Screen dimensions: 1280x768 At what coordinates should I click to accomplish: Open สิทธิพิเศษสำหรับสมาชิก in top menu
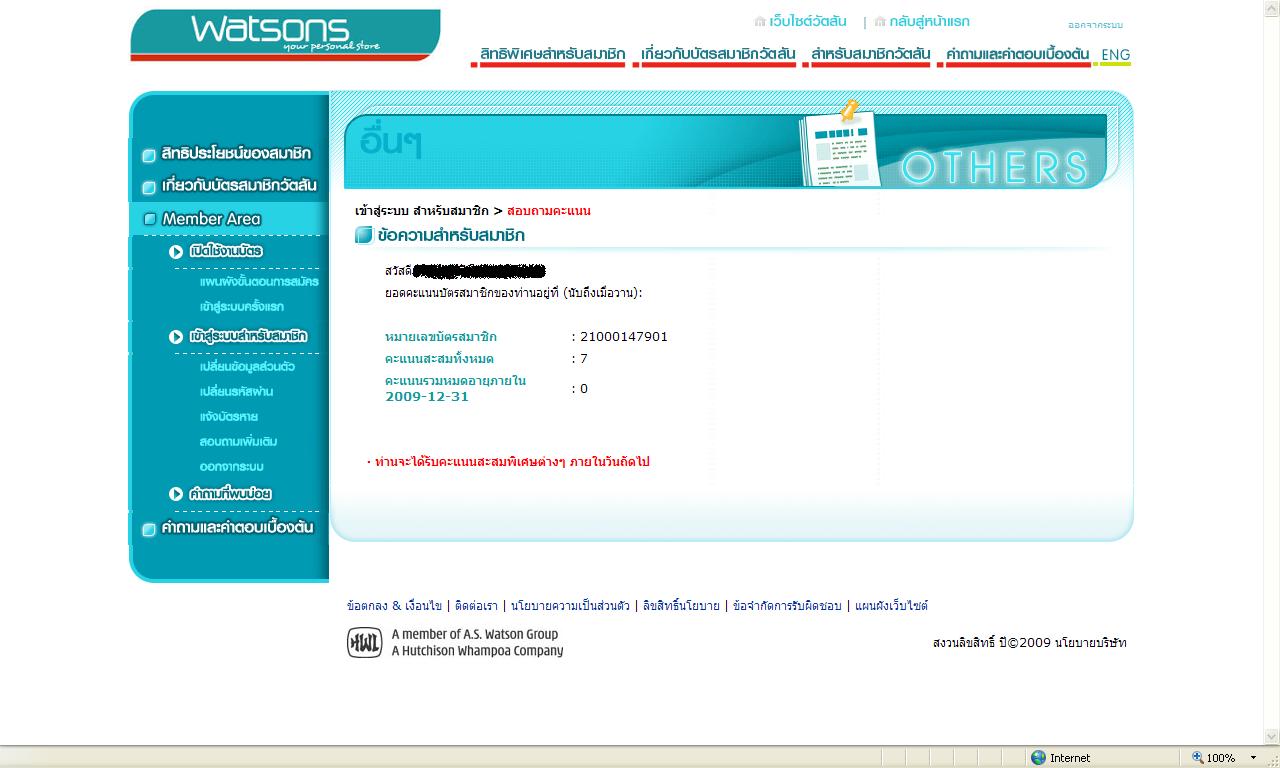tap(552, 54)
